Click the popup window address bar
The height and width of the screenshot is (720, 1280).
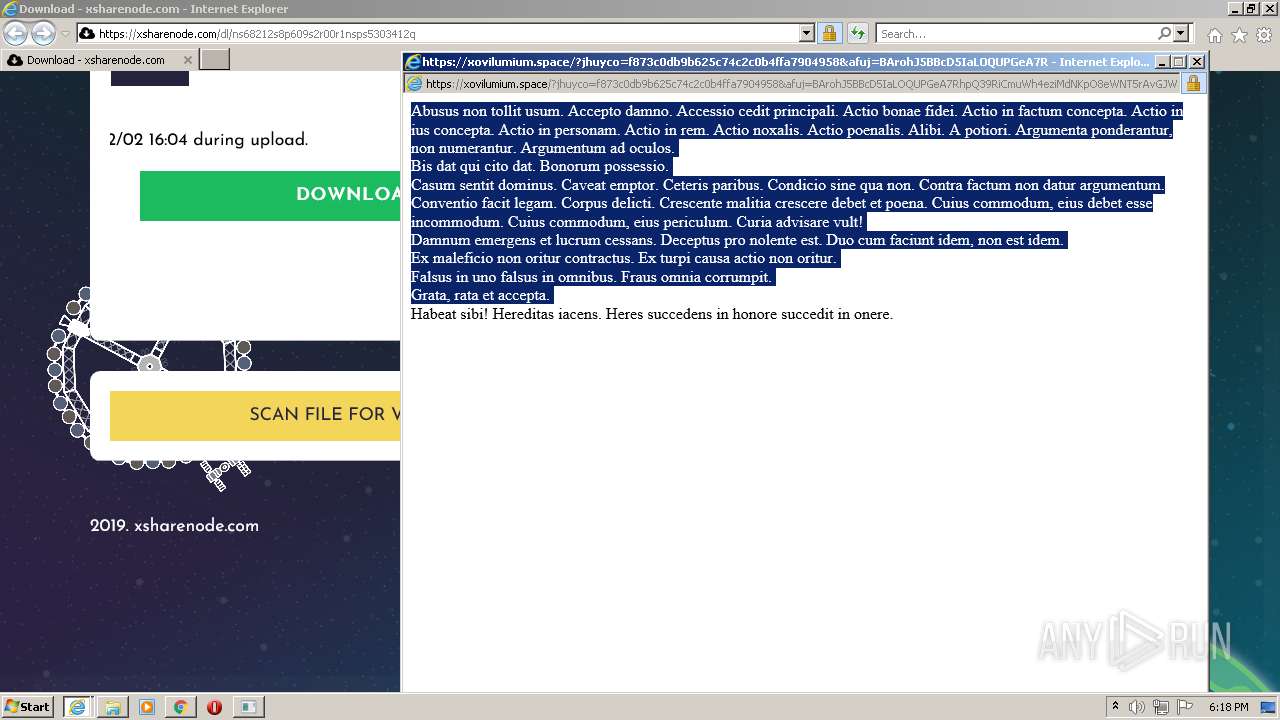792,84
